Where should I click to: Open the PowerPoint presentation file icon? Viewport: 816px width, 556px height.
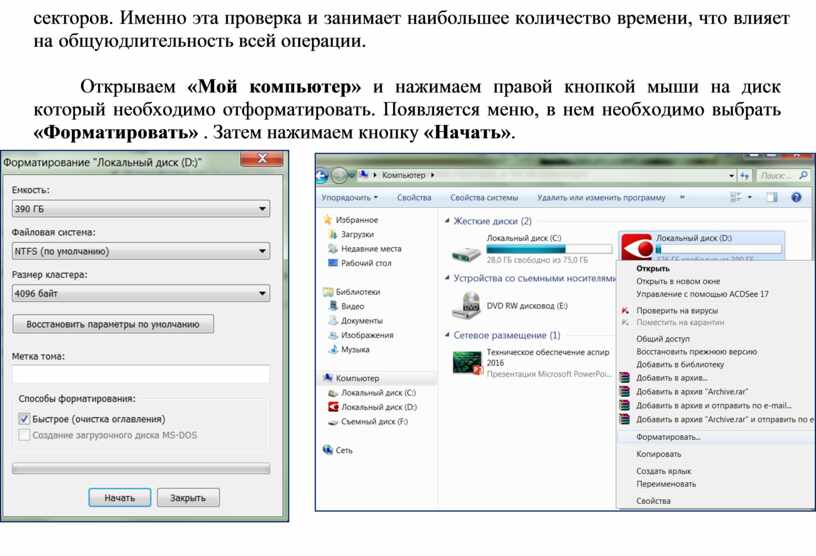466,362
